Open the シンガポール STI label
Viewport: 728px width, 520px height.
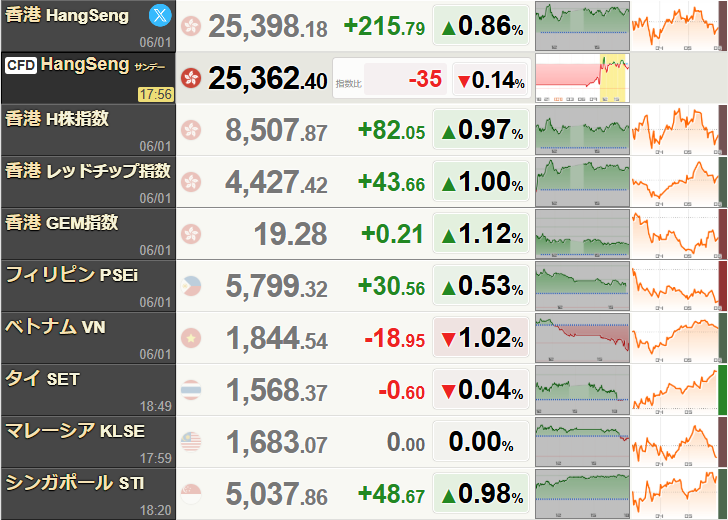(75, 483)
